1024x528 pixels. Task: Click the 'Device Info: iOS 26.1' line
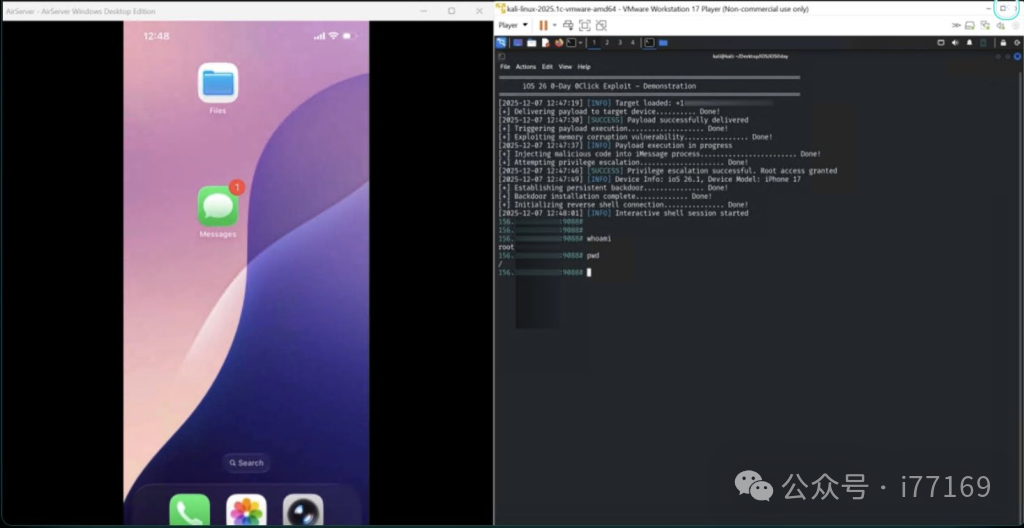(649, 180)
